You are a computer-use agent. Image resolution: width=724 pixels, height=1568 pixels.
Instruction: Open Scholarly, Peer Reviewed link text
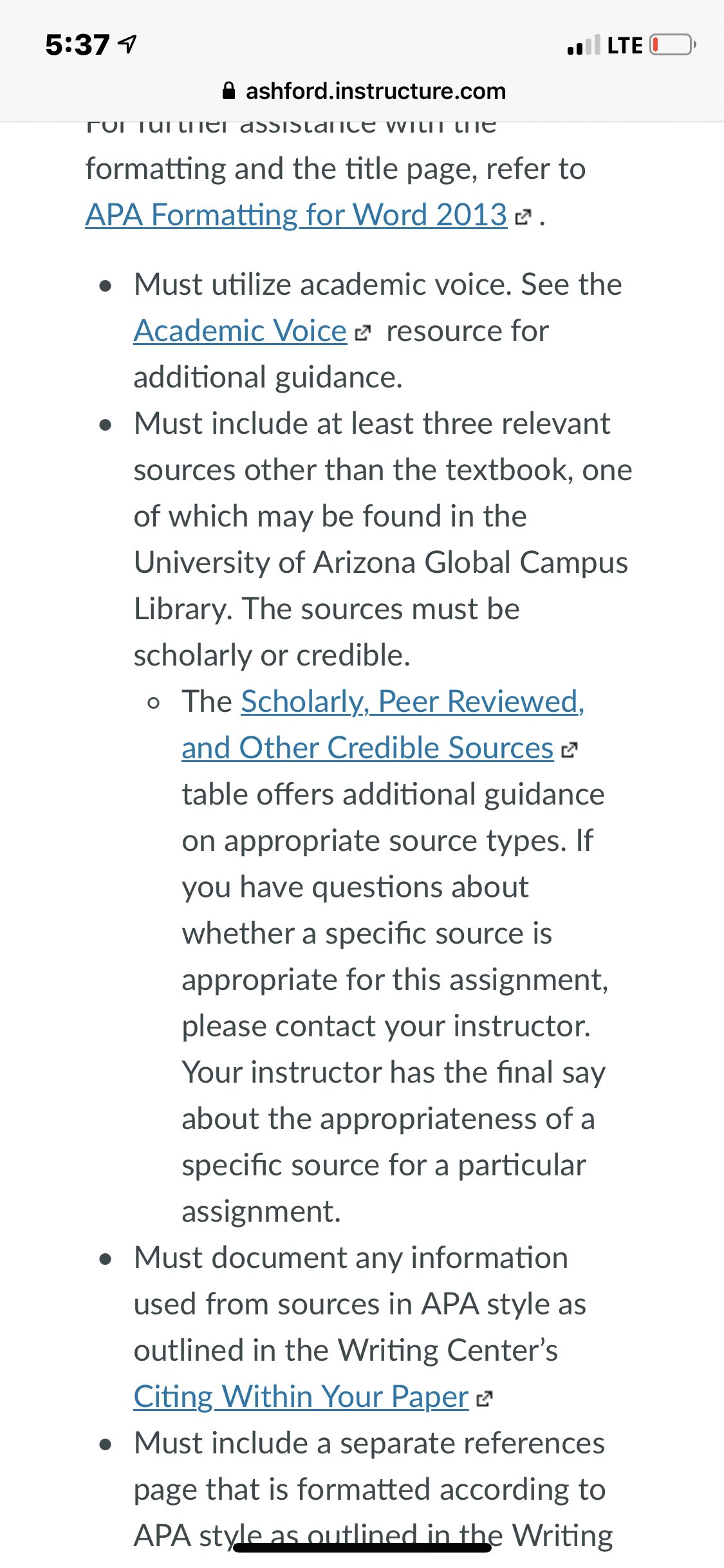click(413, 702)
